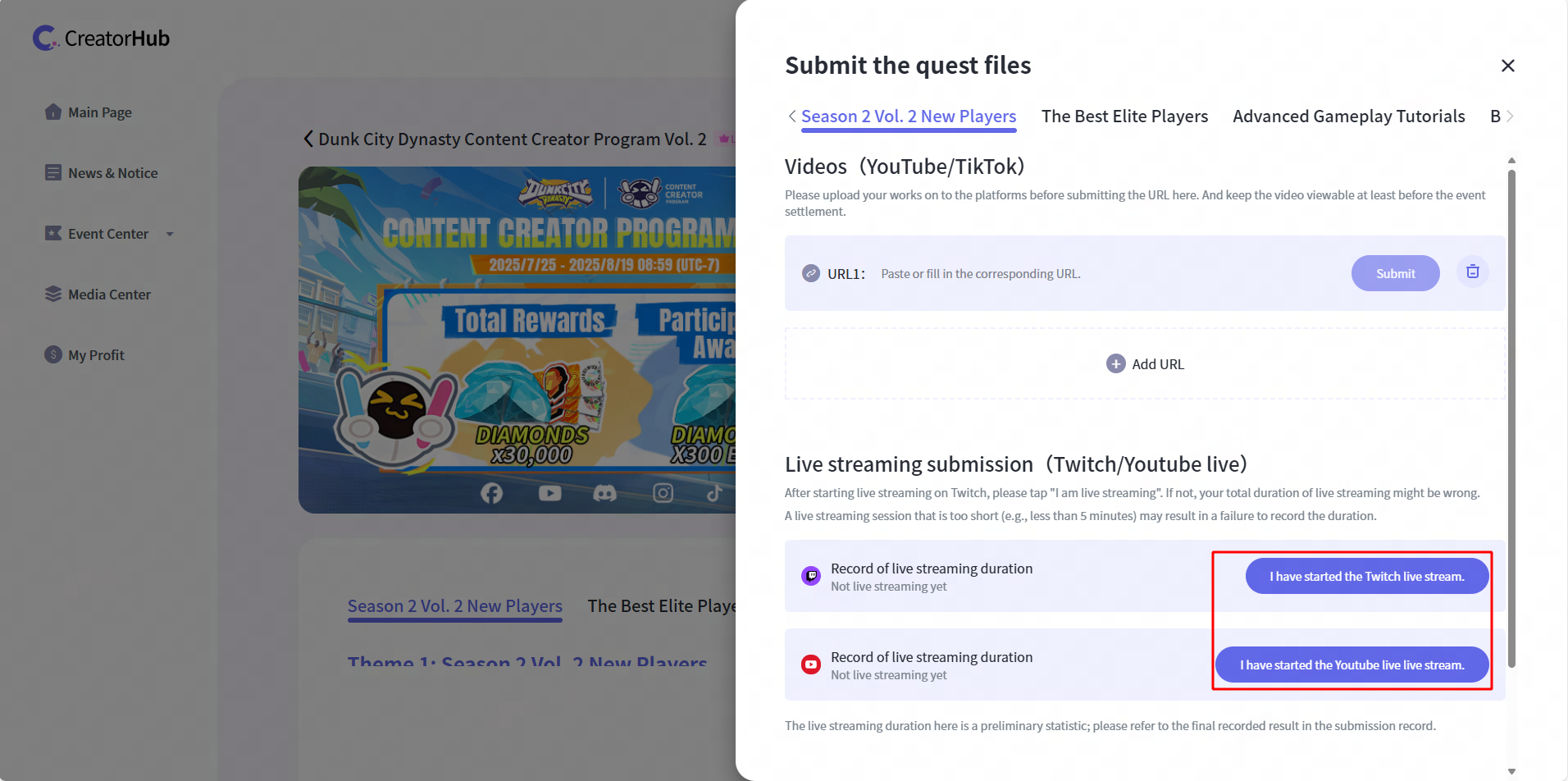Open YouTube icon on program banner
Image resolution: width=1568 pixels, height=781 pixels.
[549, 493]
